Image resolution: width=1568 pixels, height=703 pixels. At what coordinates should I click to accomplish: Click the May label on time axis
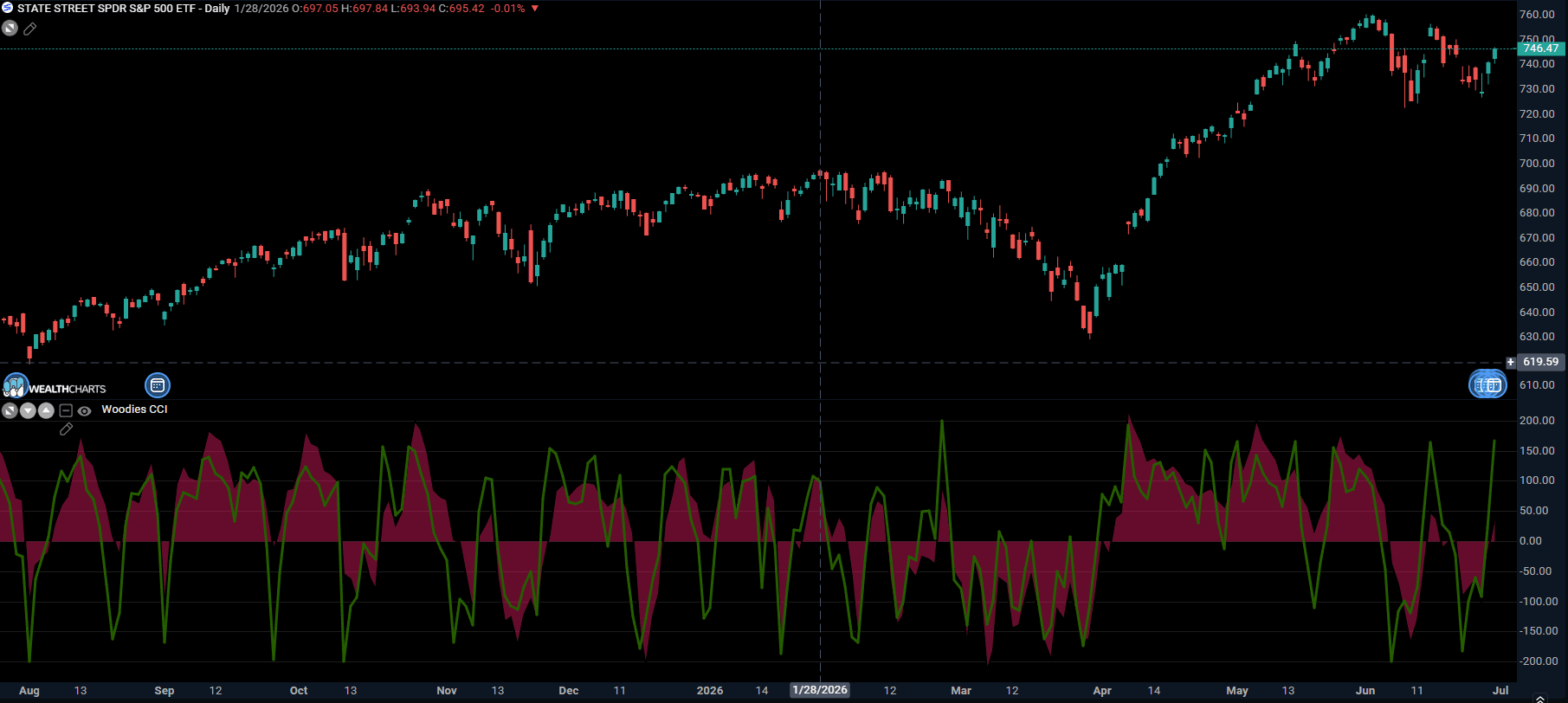point(1237,691)
